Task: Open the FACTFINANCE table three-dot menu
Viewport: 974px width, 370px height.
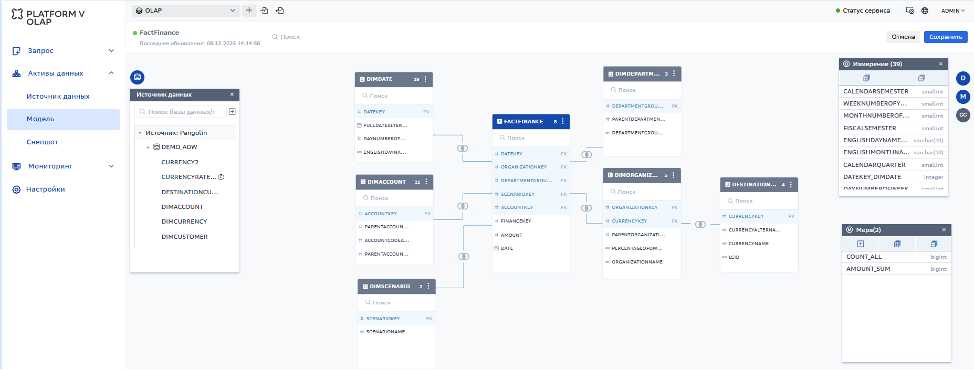Action: point(564,121)
